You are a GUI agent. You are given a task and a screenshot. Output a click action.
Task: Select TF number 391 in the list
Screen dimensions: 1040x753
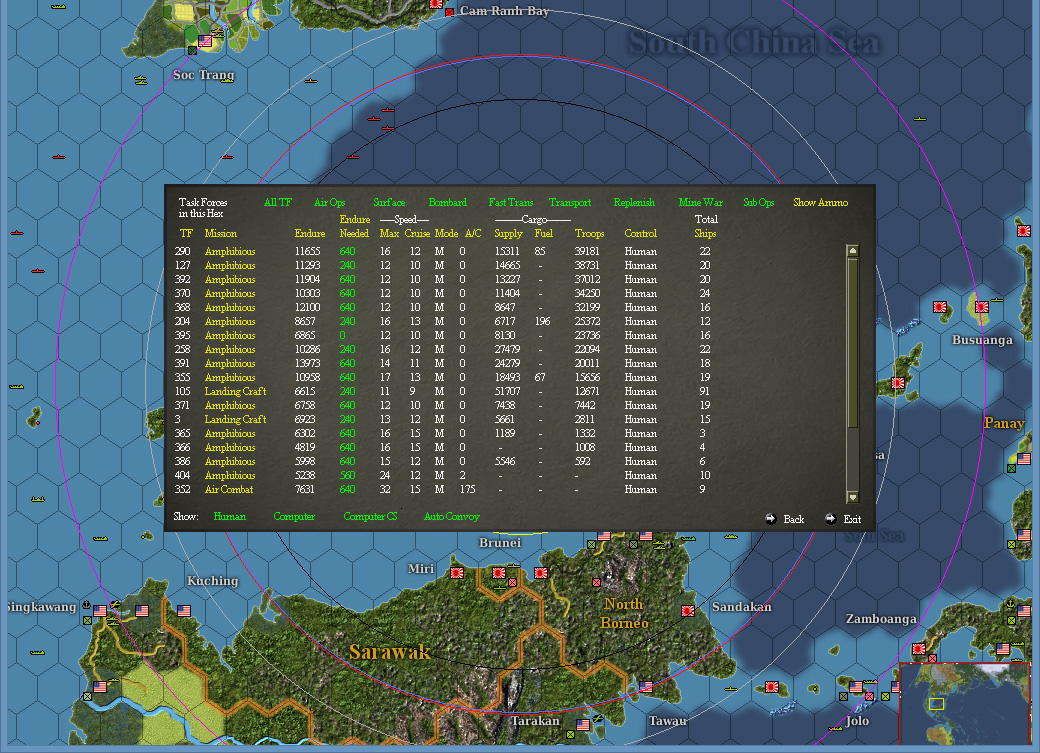pos(182,364)
